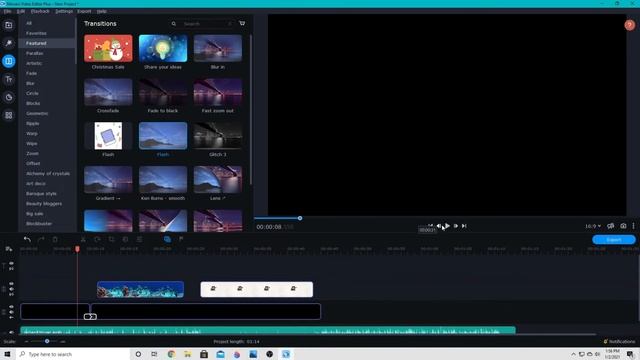This screenshot has width=640, height=360.
Task: Open the Titles tab icon
Action: [9, 79]
